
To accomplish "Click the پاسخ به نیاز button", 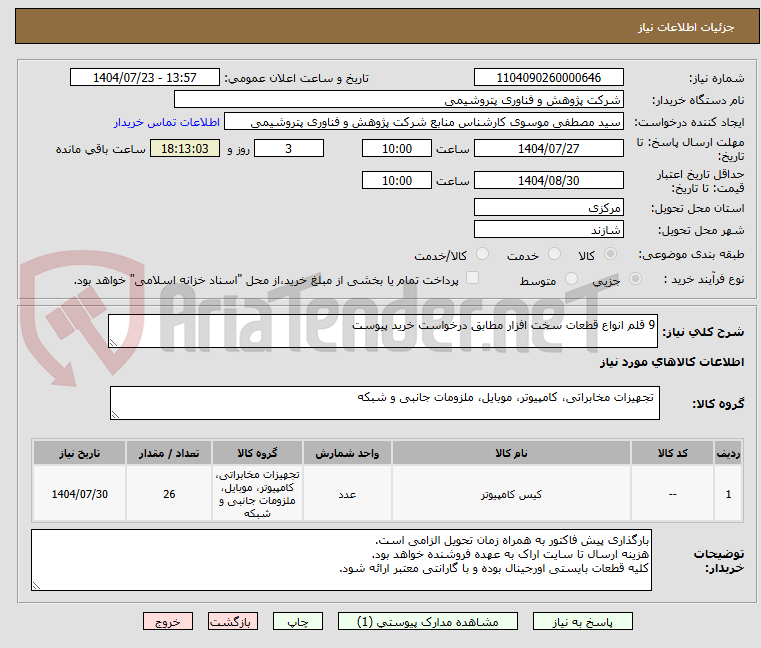I will tap(582, 622).
